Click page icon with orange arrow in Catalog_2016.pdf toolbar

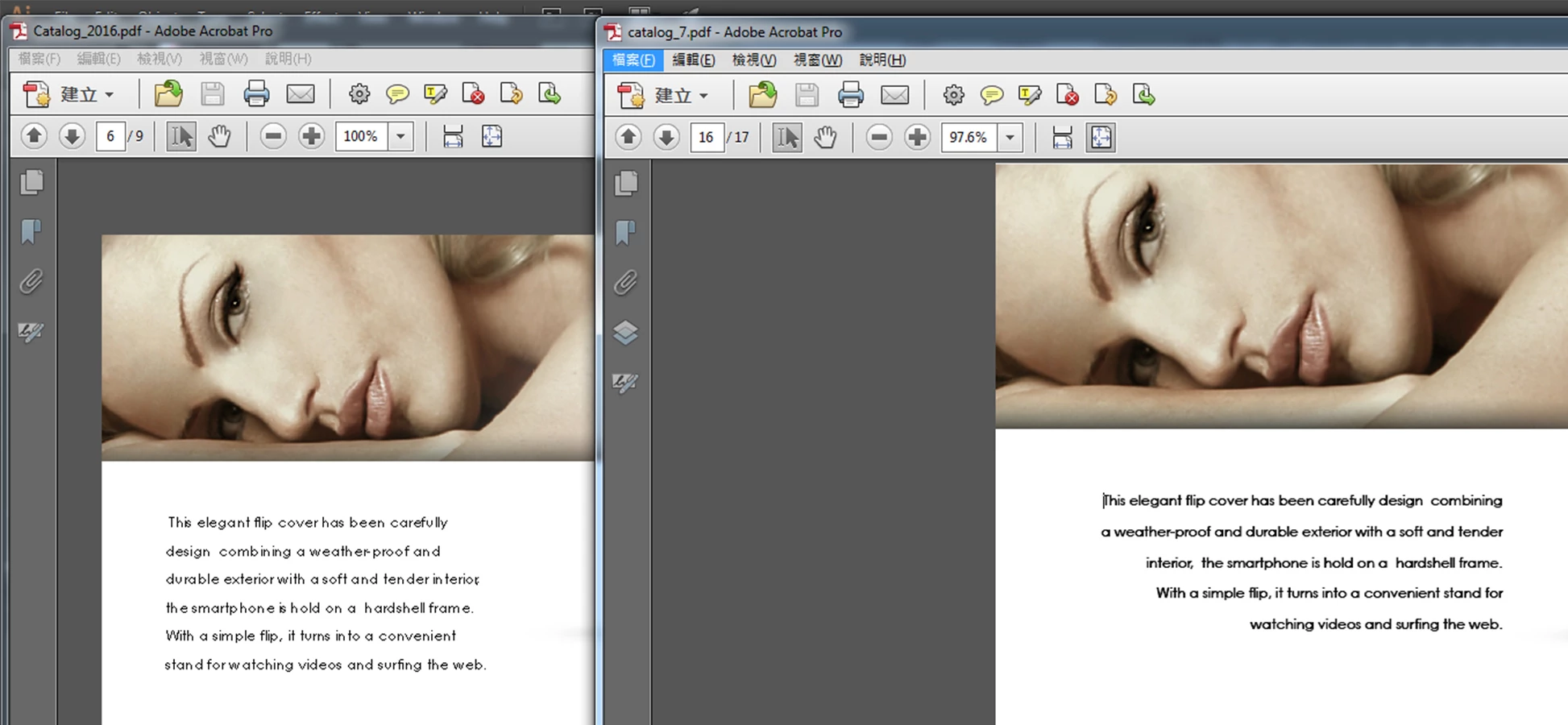[511, 94]
